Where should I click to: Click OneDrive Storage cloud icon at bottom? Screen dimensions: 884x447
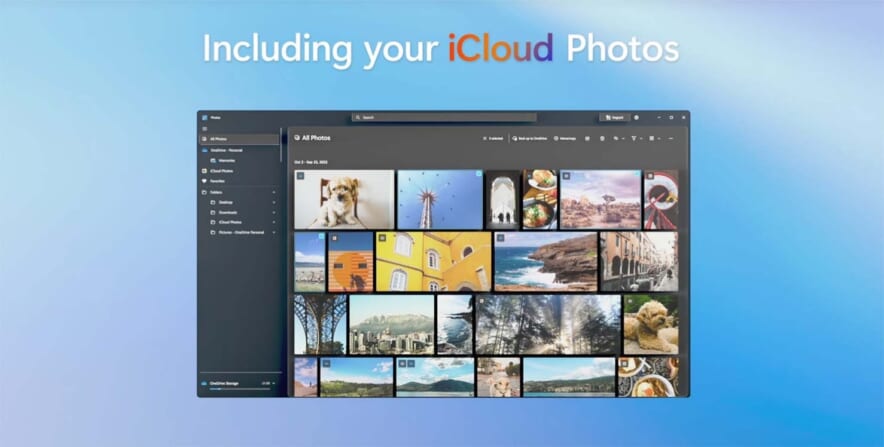point(205,383)
